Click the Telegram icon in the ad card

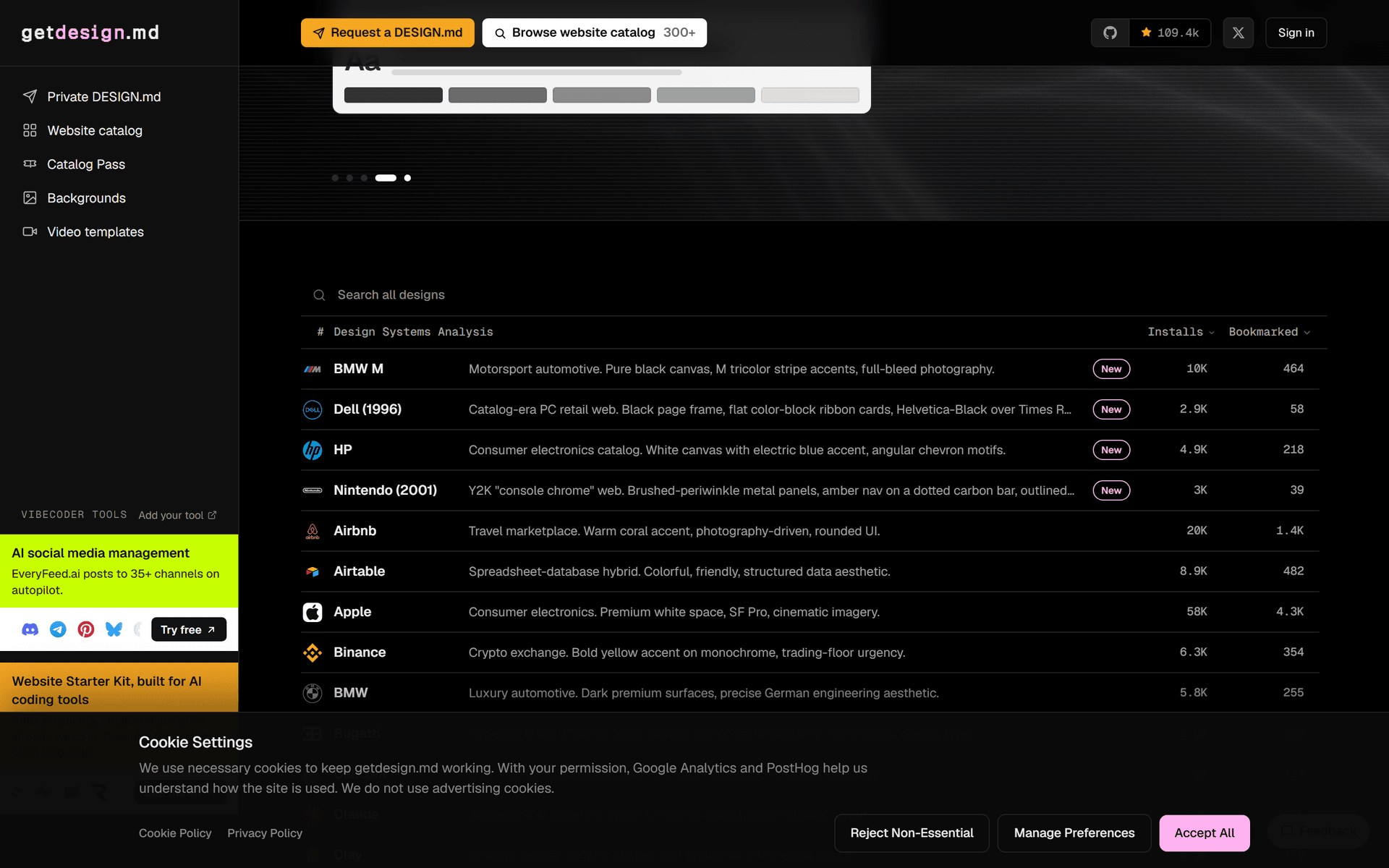coord(58,629)
